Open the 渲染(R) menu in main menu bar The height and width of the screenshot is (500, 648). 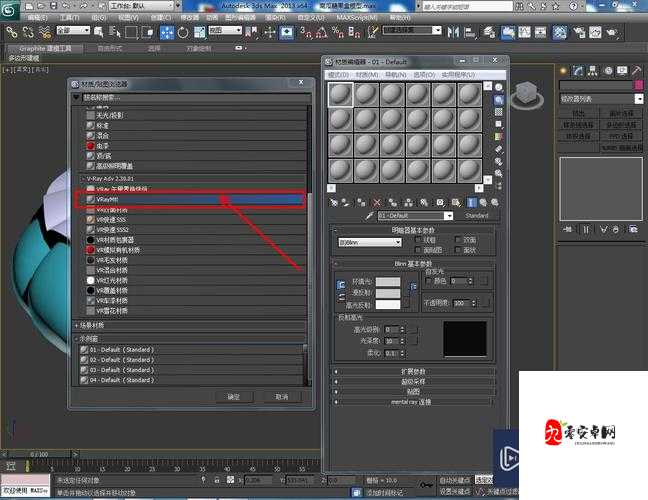(275, 18)
